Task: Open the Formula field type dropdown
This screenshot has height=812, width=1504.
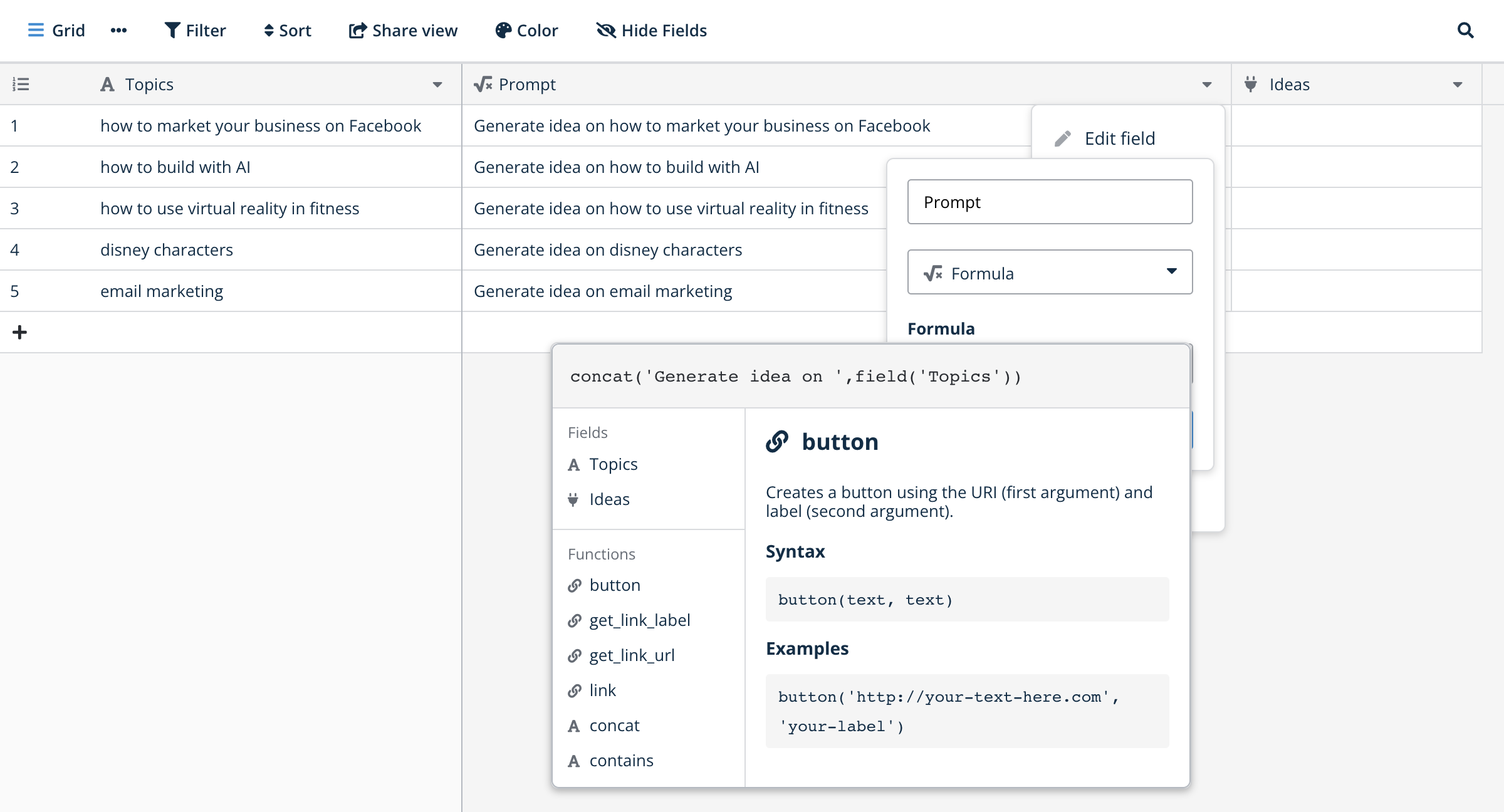Action: [1171, 272]
